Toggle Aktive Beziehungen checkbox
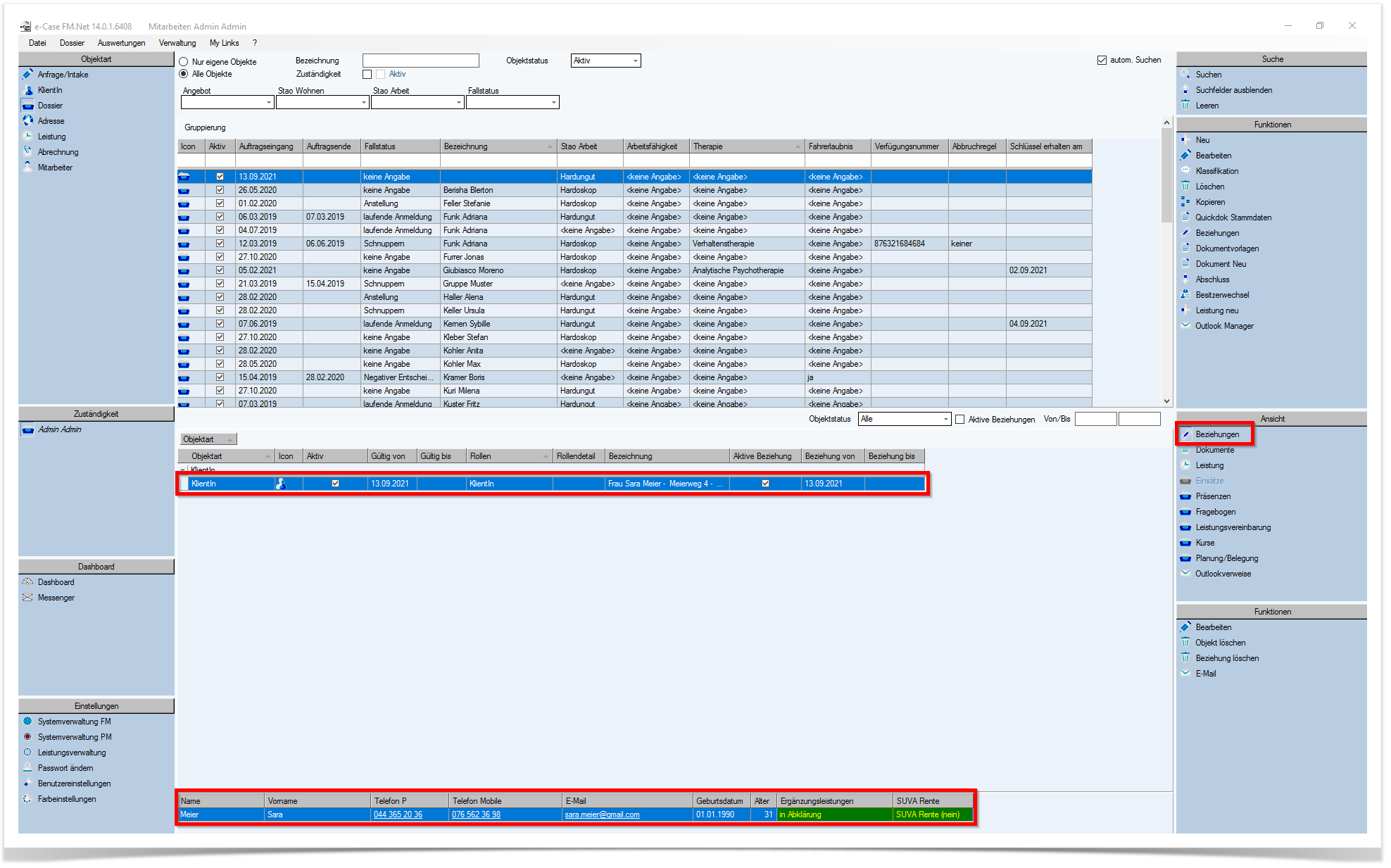1391x868 pixels. pos(959,420)
